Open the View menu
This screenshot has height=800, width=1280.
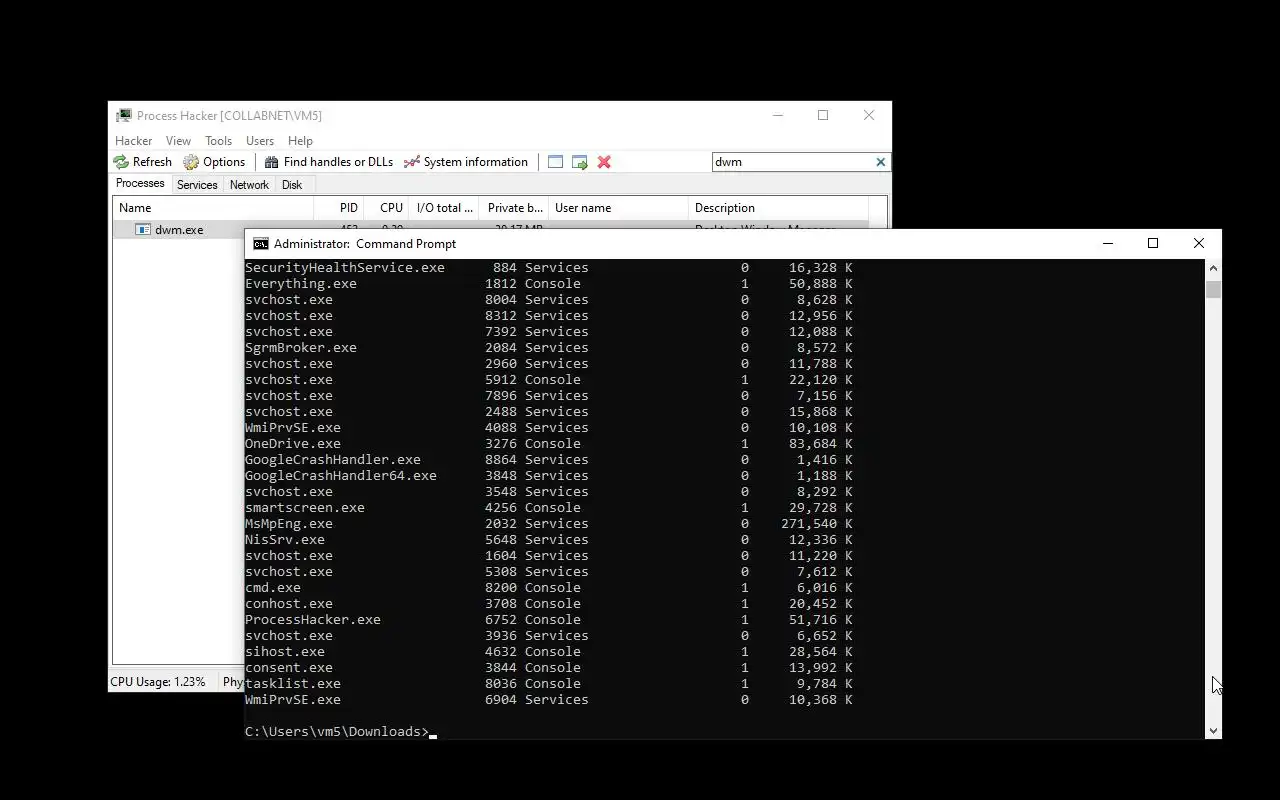(178, 141)
